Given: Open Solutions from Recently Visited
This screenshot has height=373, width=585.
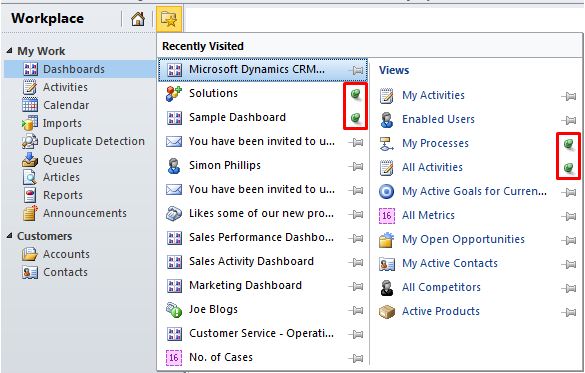Looking at the screenshot, I should pyautogui.click(x=213, y=93).
